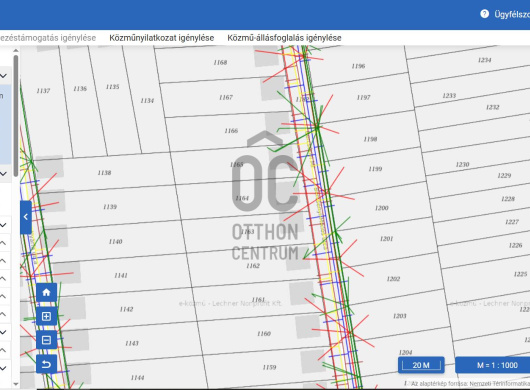This screenshot has height=390, width=530.
Task: Select parcel 1201 on the map
Action: 386,239
